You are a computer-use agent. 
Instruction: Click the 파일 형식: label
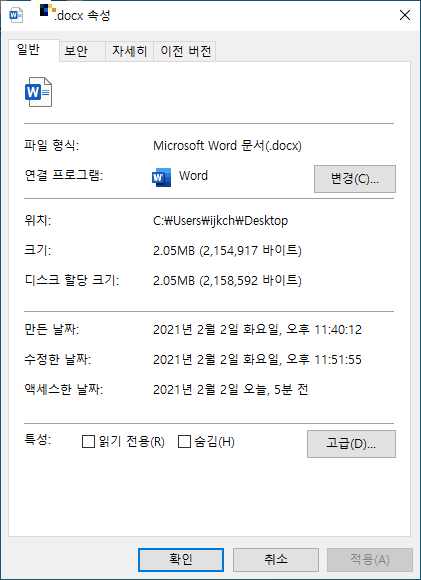click(x=51, y=145)
